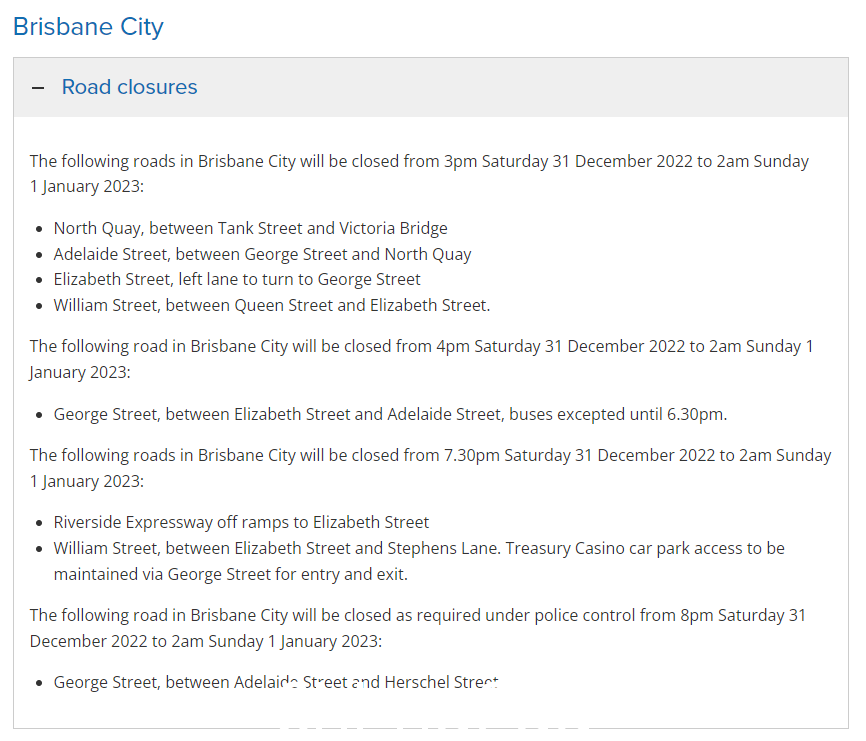The height and width of the screenshot is (741, 866).
Task: Click the 7.30pm Saturday closure paragraph
Action: coord(430,468)
